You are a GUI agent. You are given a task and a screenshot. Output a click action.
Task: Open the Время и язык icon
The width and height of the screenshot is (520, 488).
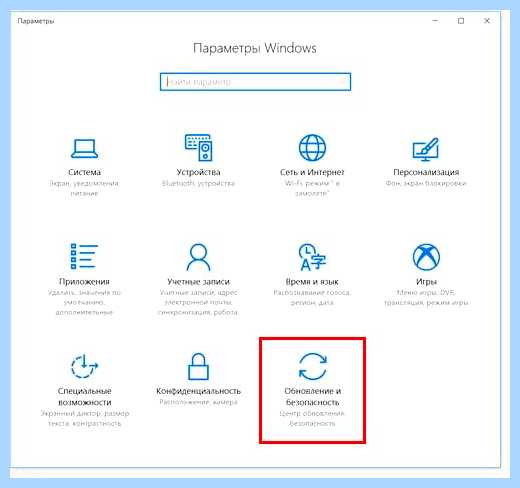pos(312,257)
